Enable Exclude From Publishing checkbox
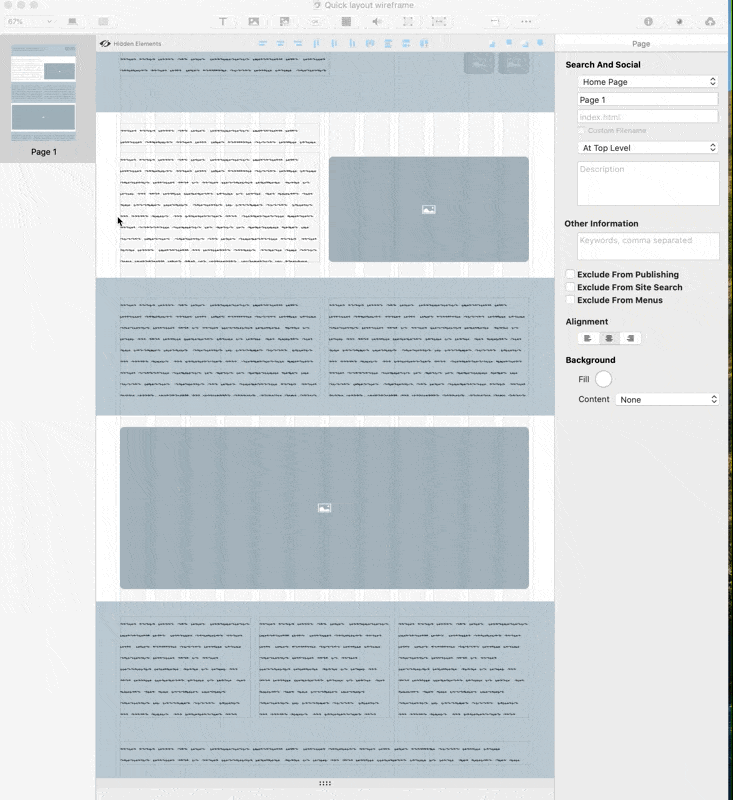Viewport: 733px width, 800px height. point(570,274)
